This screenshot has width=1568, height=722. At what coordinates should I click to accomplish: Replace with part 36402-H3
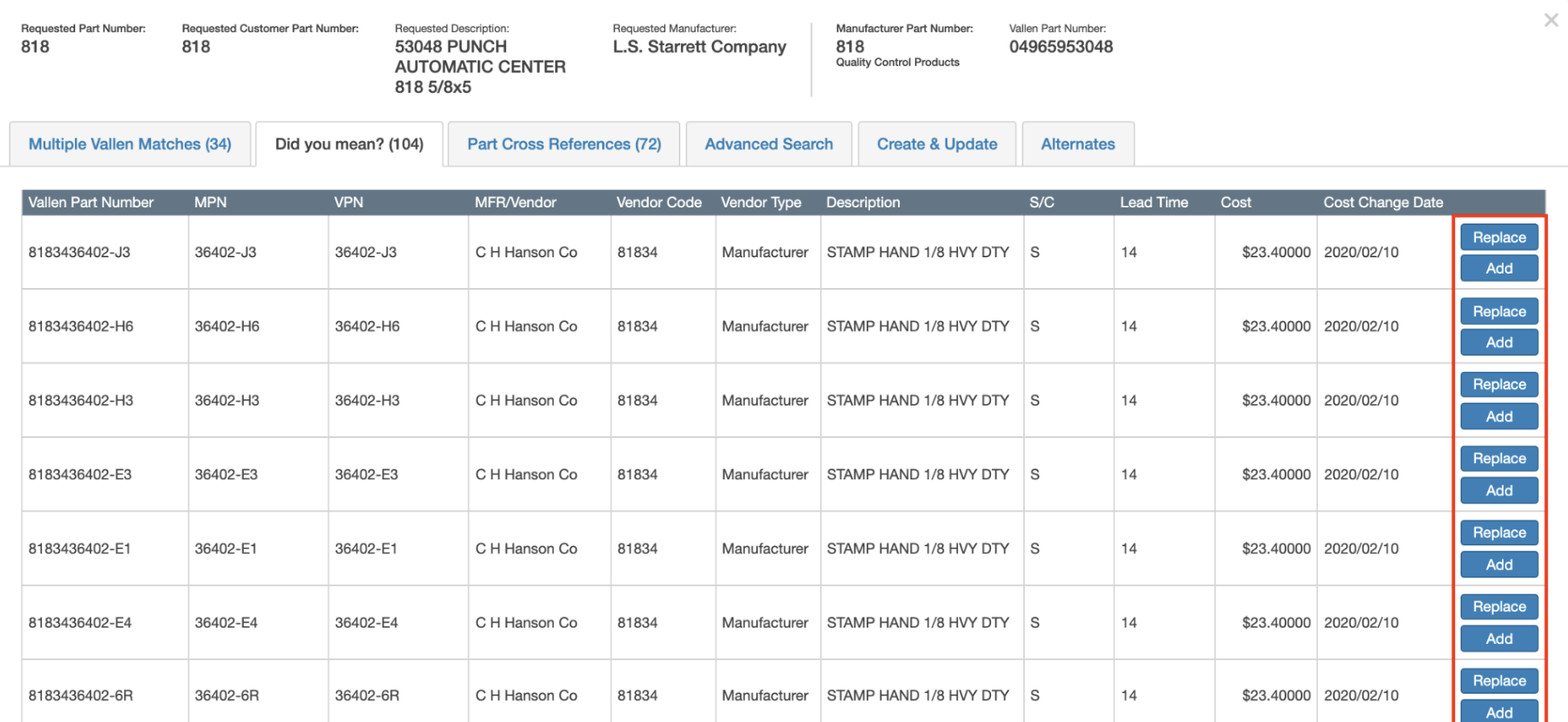click(x=1499, y=385)
